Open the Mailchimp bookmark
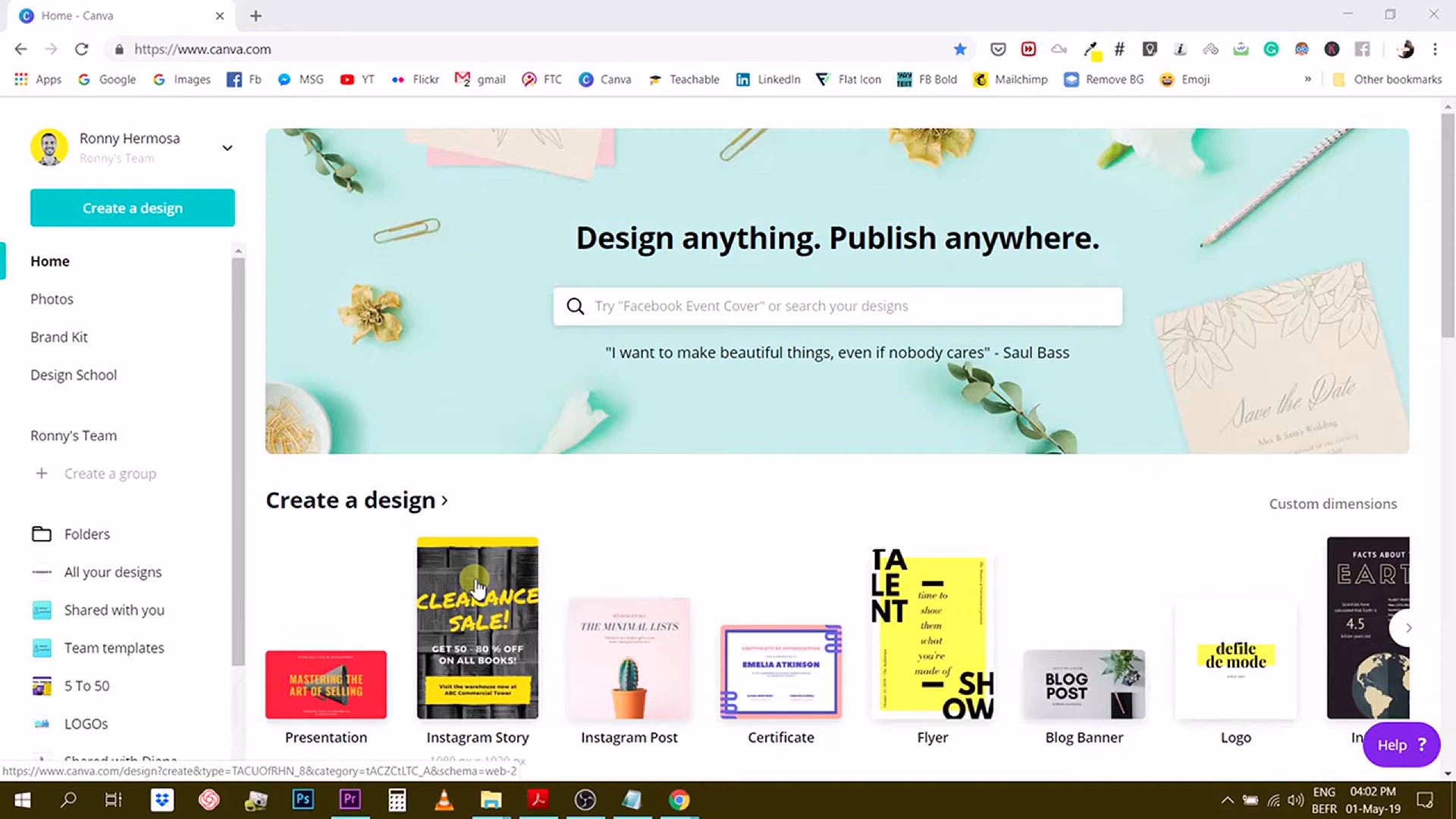Screen dimensions: 1456x819 click(1010, 80)
